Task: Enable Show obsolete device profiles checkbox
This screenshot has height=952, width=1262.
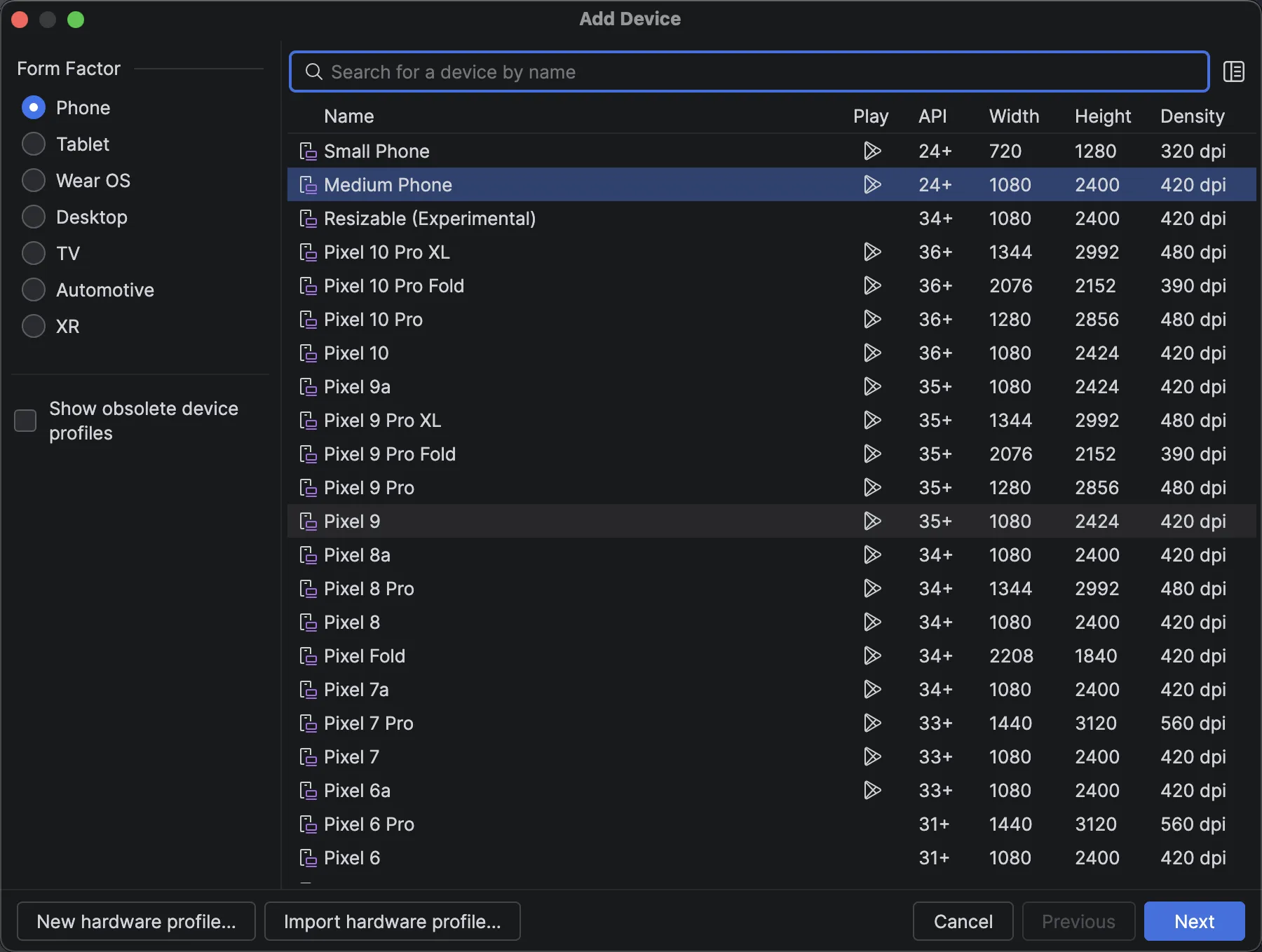Action: point(25,421)
